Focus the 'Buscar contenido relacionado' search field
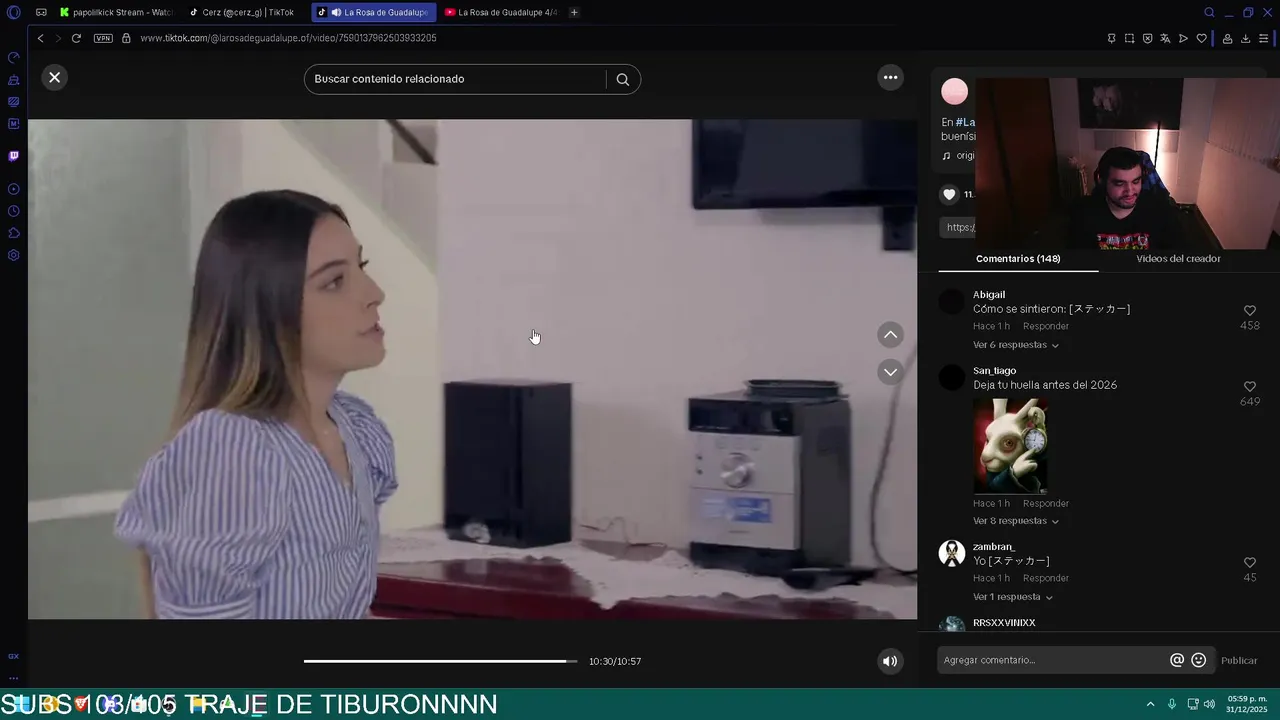1280x720 pixels. [455, 79]
